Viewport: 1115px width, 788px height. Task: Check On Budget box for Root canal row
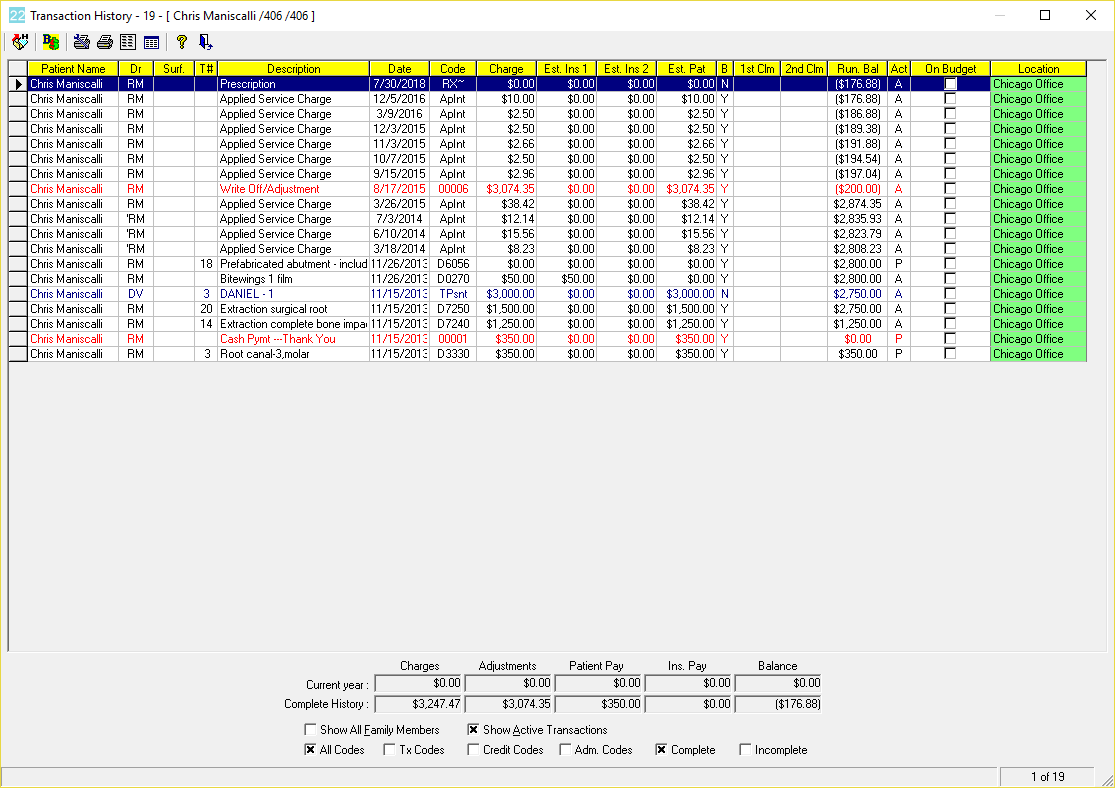pos(950,353)
